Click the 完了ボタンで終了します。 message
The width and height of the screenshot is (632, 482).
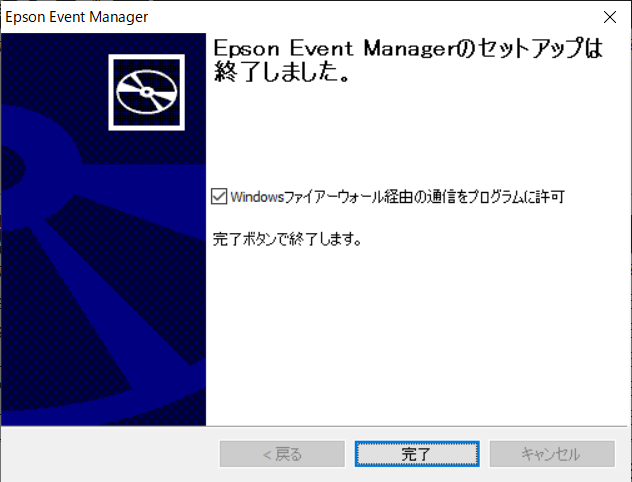coord(287,239)
